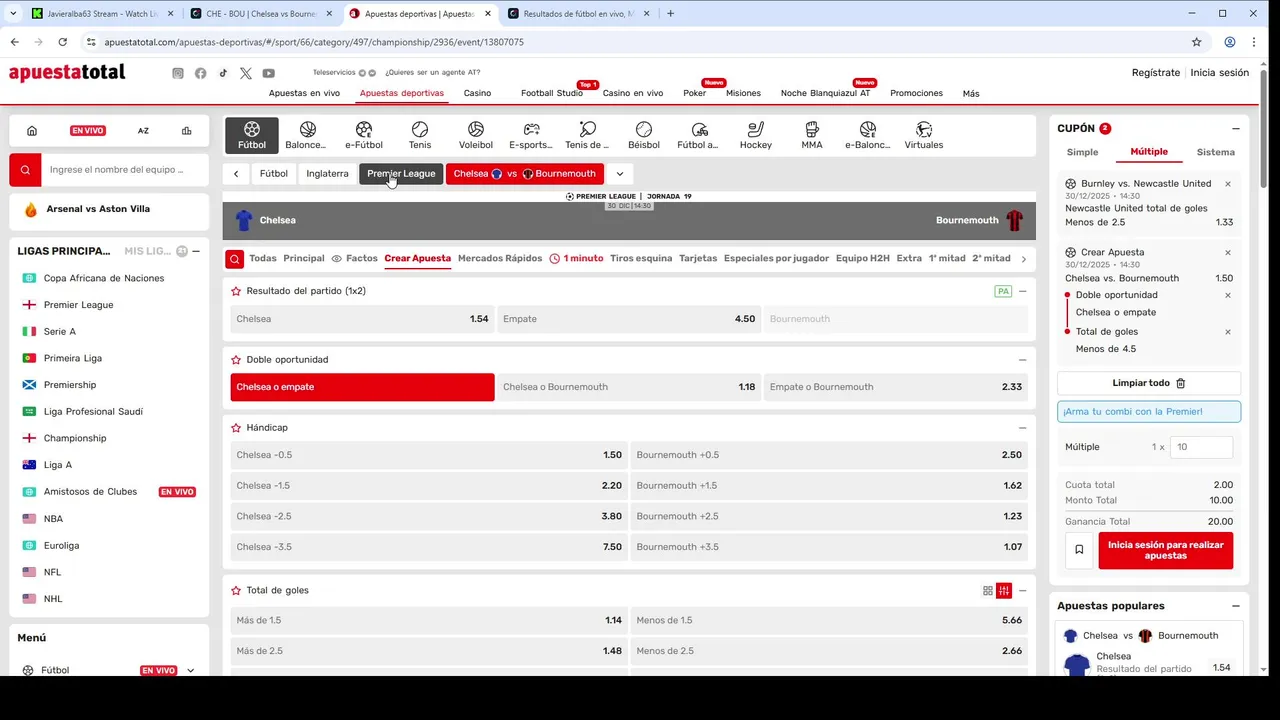Open the TikTok social icon
Viewport: 1280px width, 720px height.
click(223, 73)
